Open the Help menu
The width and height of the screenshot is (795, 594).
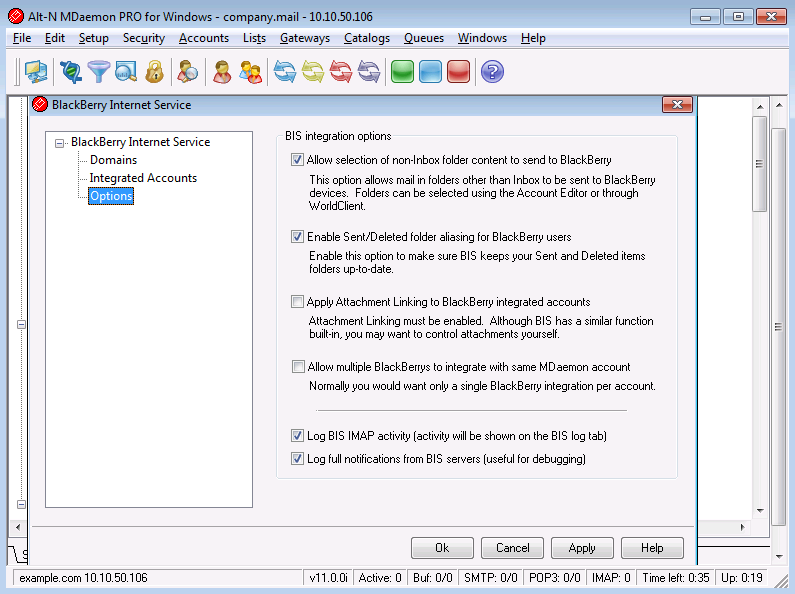coord(533,38)
